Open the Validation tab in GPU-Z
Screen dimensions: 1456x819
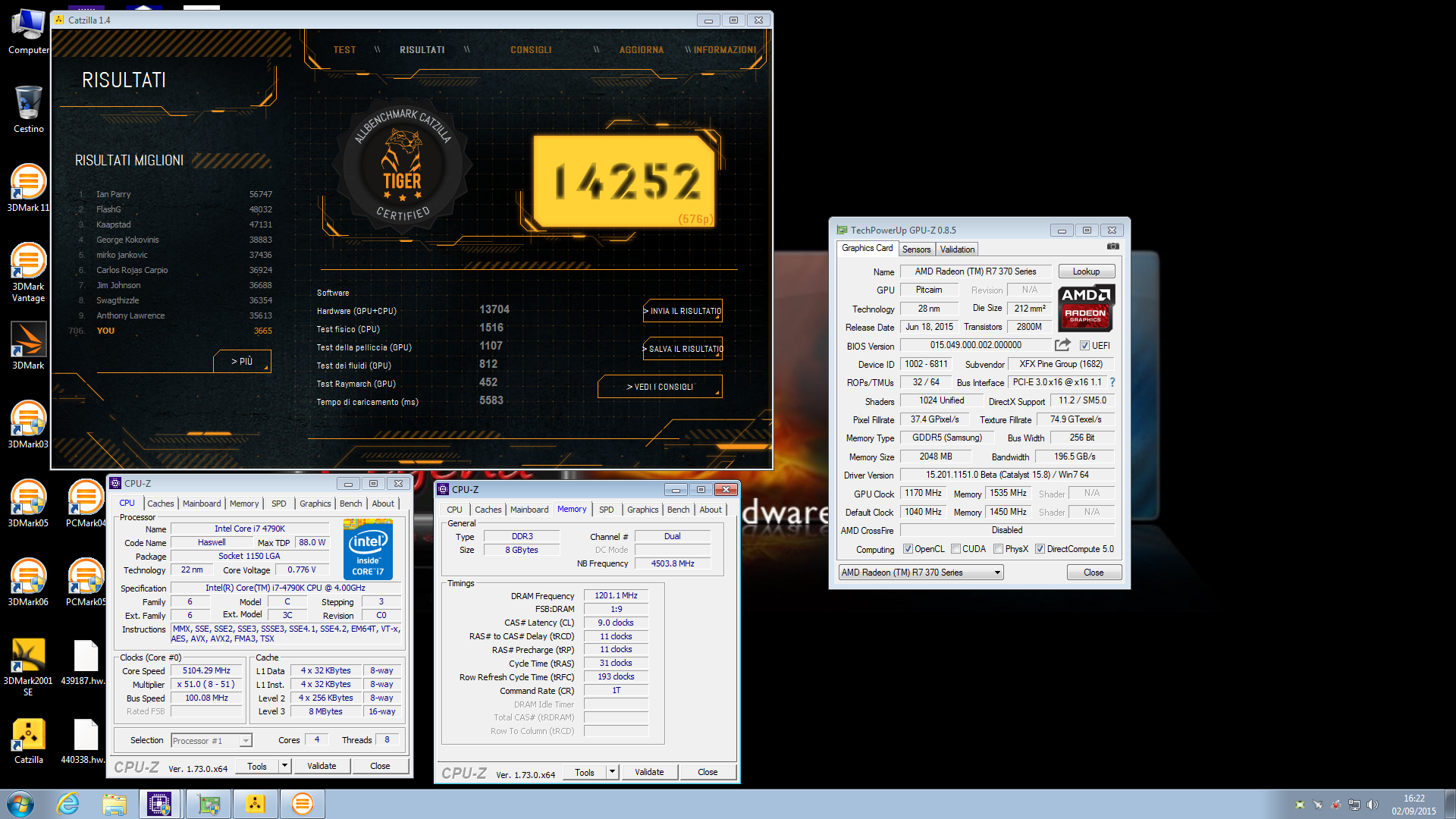click(957, 249)
